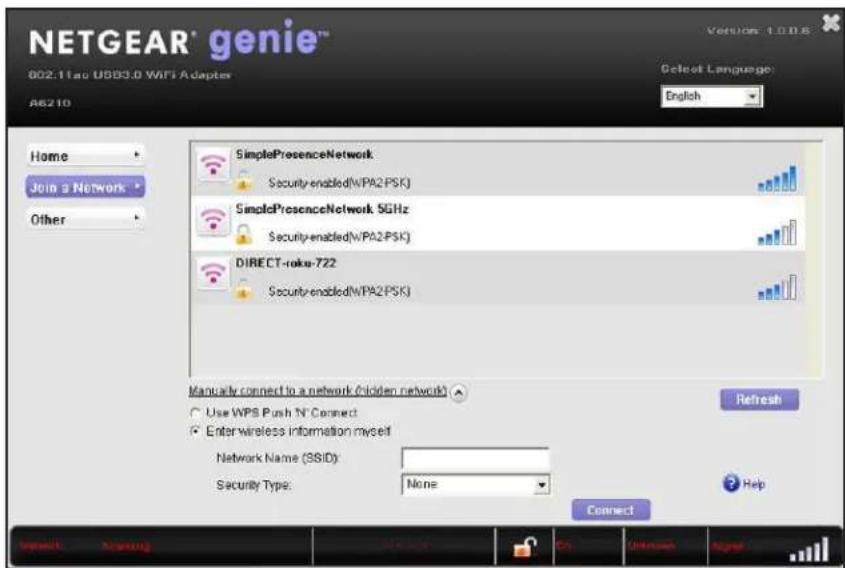Click the padlock icon under DIRECT-roku-722
845x568 pixels.
(x=243, y=289)
